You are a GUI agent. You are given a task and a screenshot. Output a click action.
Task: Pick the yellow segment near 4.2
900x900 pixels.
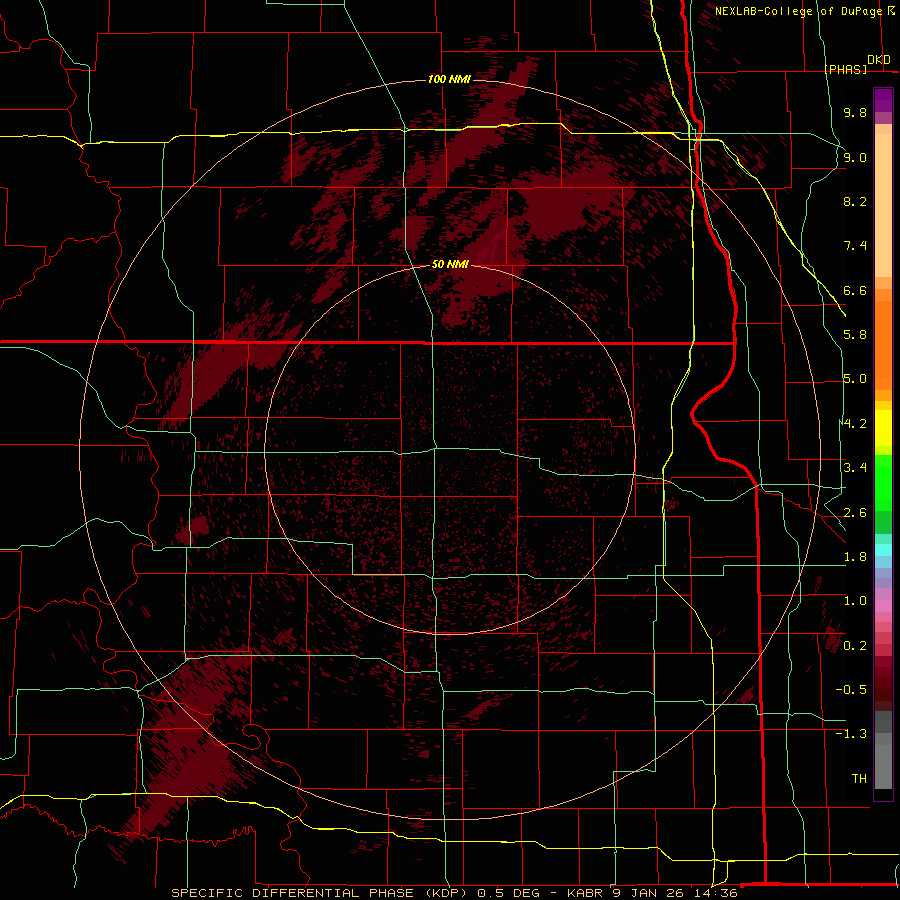pyautogui.click(x=883, y=428)
